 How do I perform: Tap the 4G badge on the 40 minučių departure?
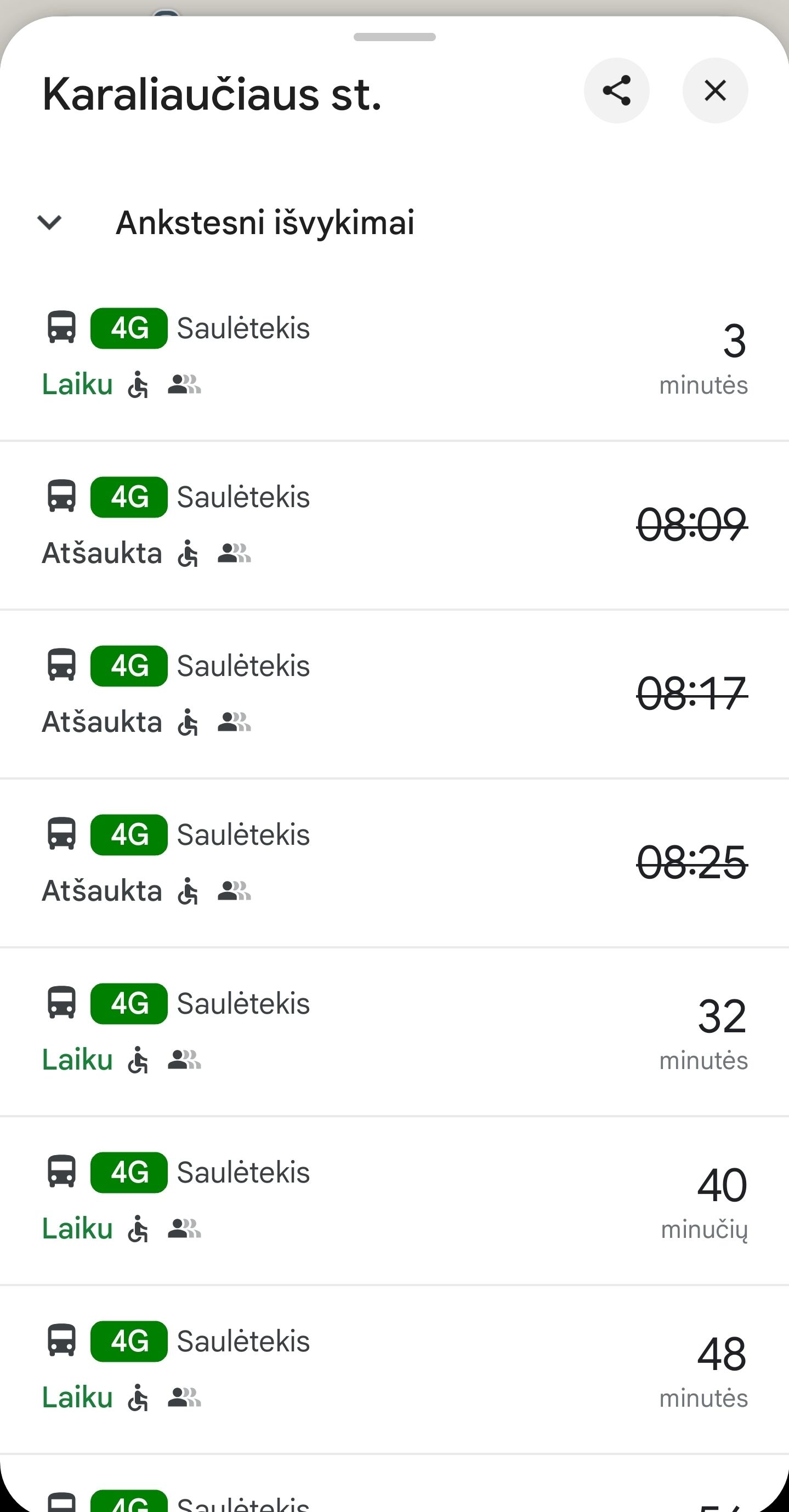tap(129, 1173)
